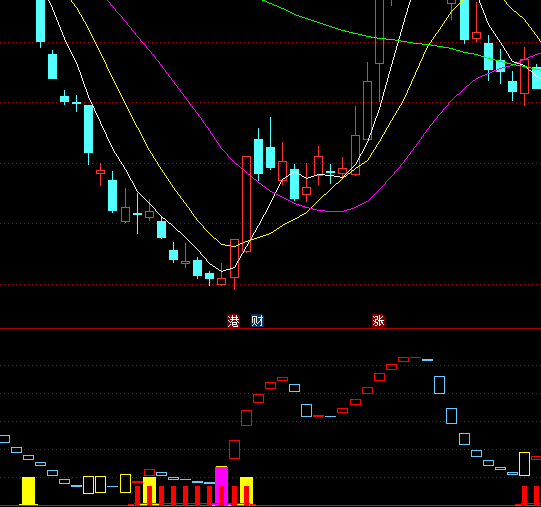Select the red divider line between chart panels

point(270,329)
